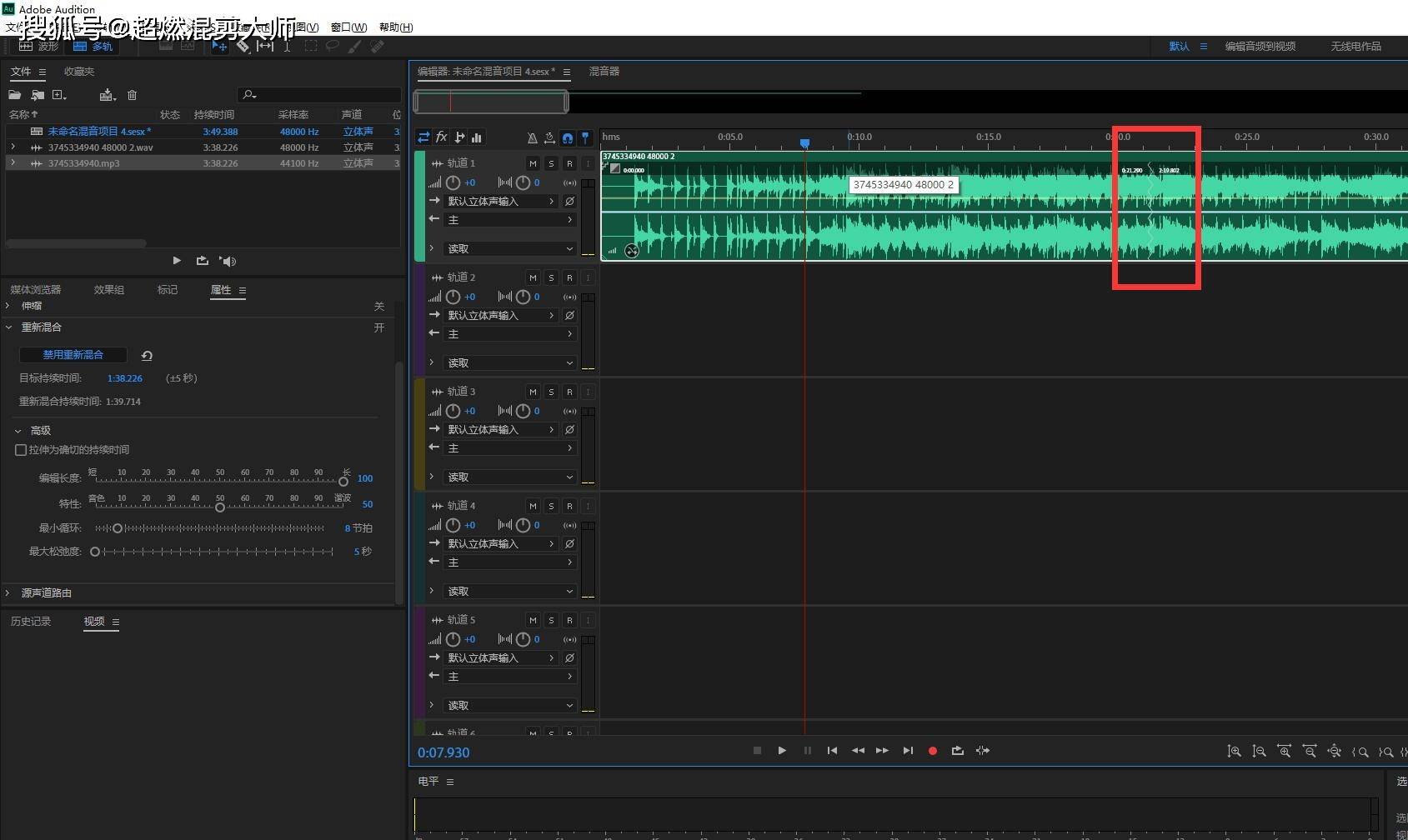Click the 特性 slider handle
The width and height of the screenshot is (1408, 840).
[x=220, y=507]
